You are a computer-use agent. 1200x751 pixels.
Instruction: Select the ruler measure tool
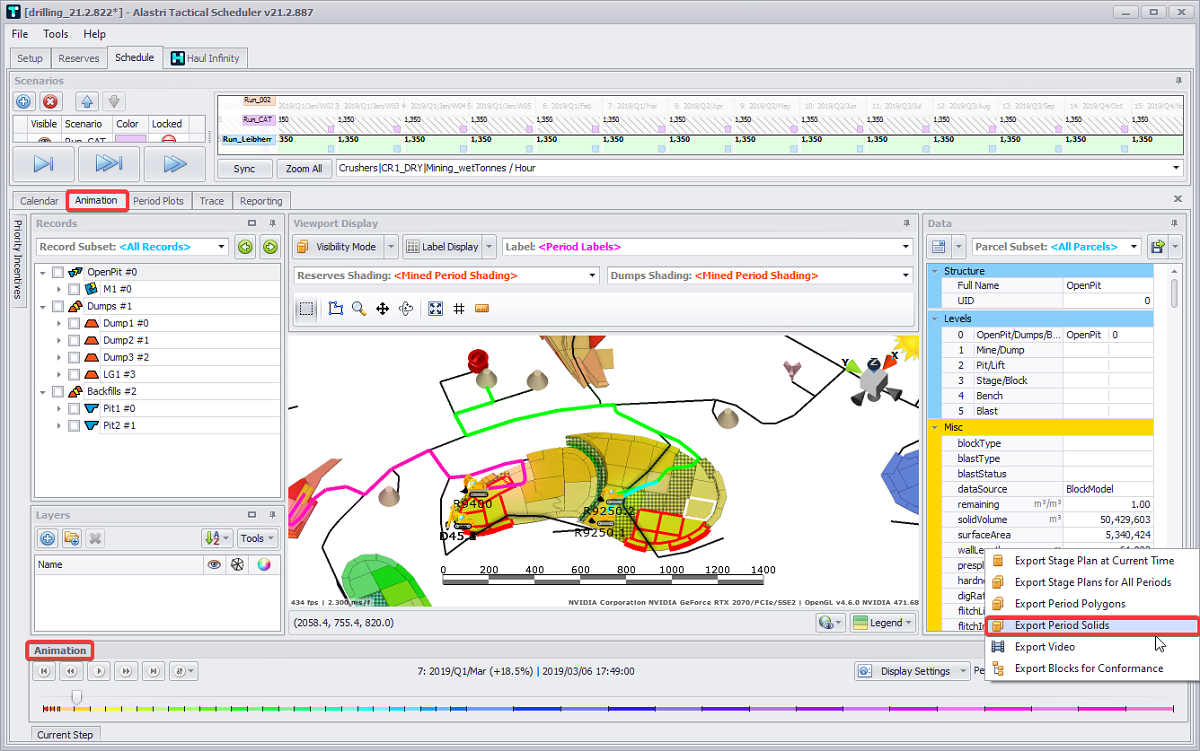coord(481,309)
